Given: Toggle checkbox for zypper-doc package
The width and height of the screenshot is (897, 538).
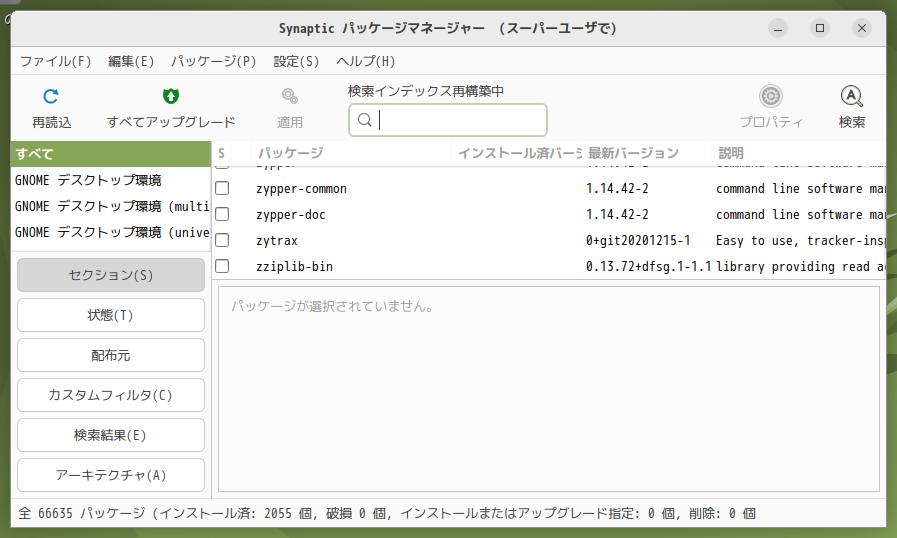Looking at the screenshot, I should click(222, 214).
